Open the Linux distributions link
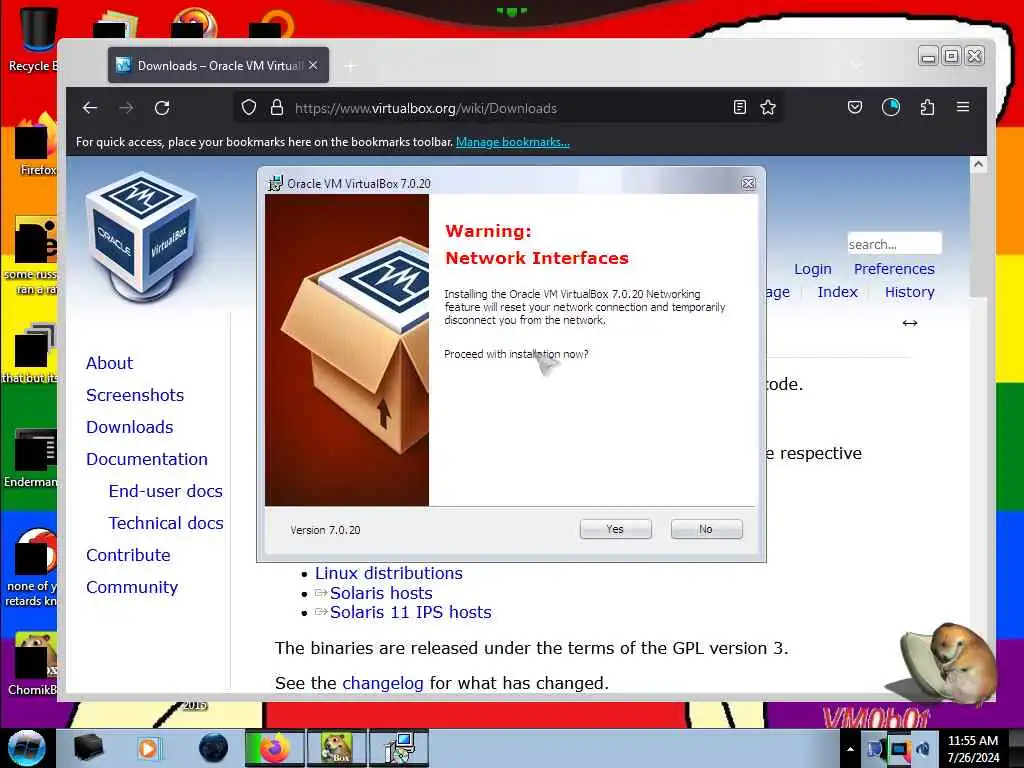 (x=389, y=573)
